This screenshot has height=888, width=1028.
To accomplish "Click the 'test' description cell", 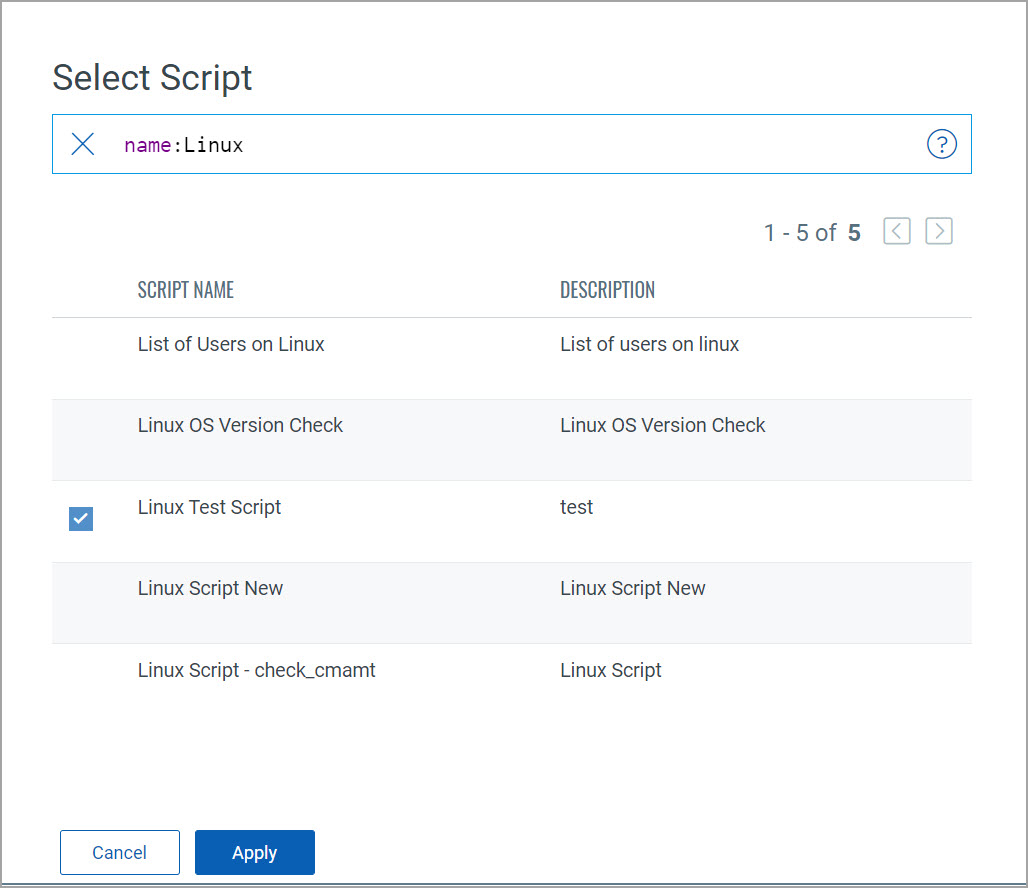I will tap(576, 508).
